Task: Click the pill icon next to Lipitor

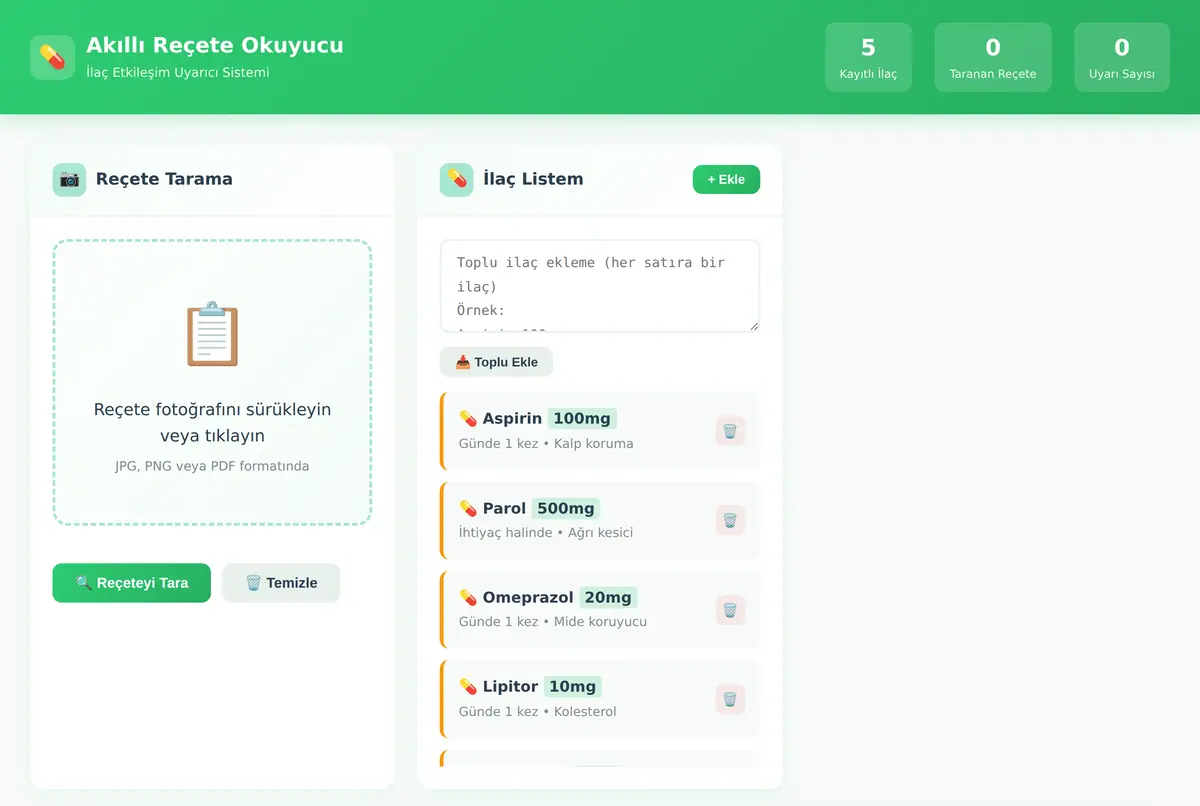Action: (x=468, y=686)
